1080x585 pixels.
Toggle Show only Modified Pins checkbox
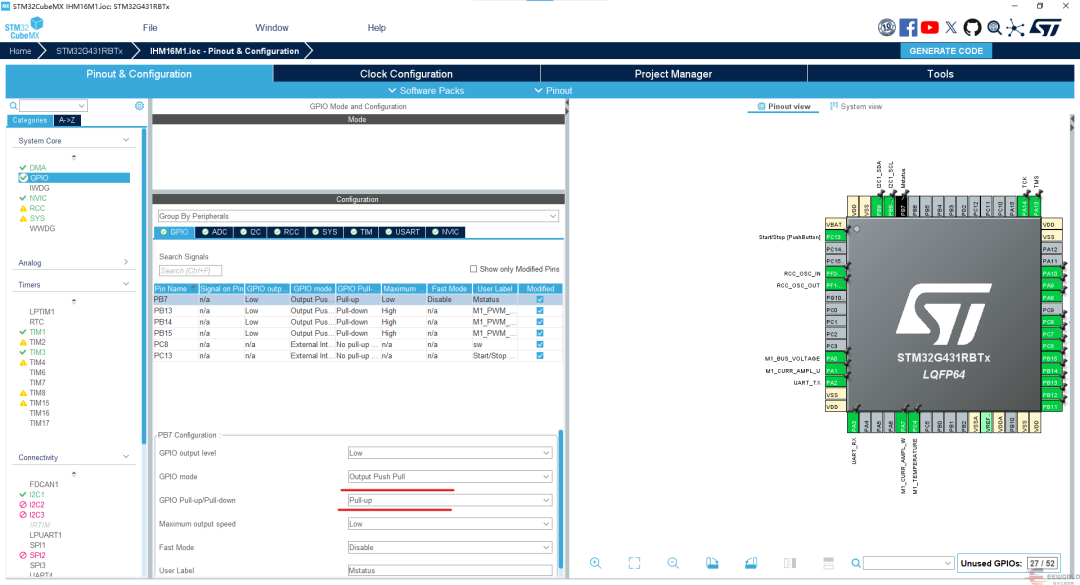(473, 269)
